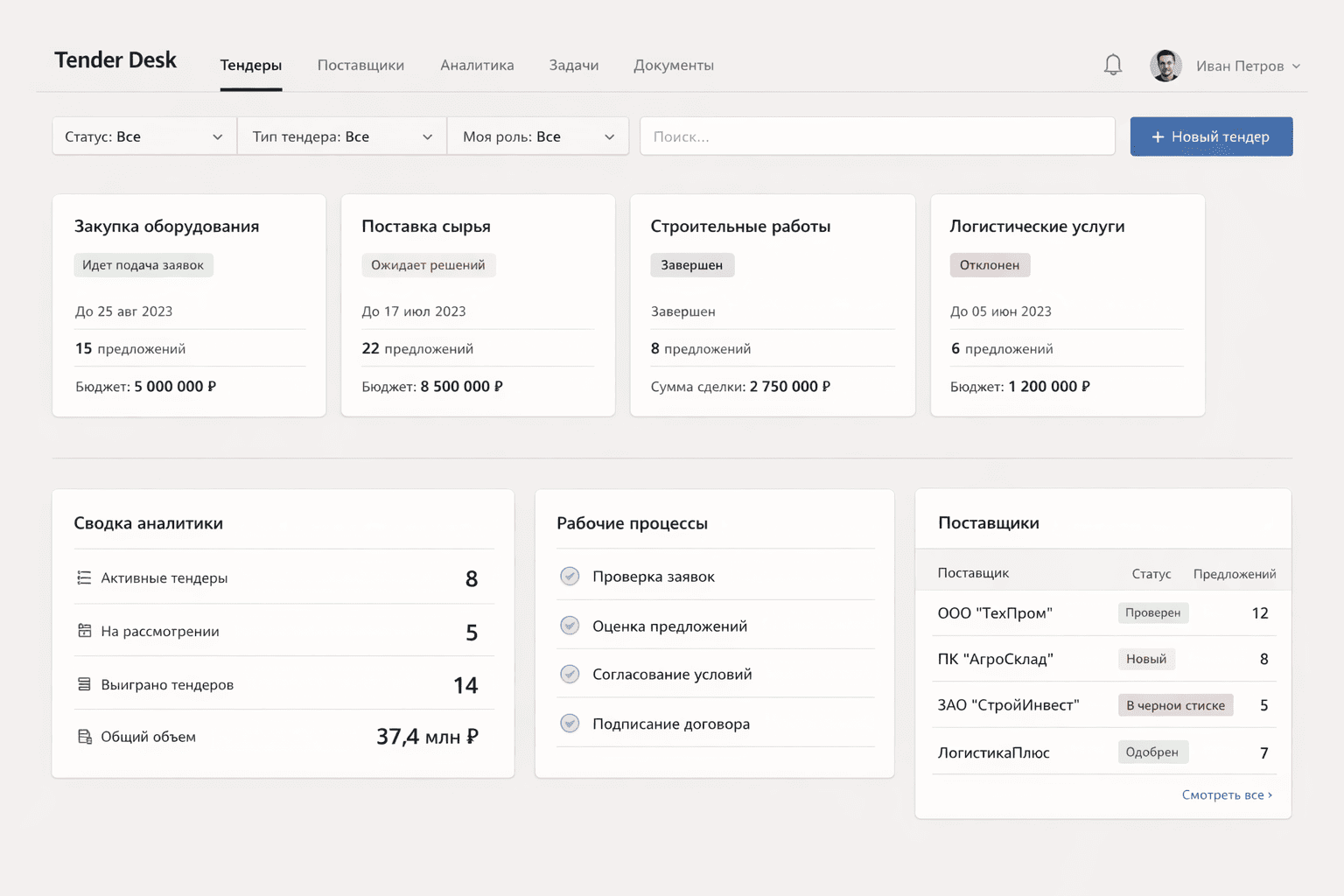1344x896 pixels.
Task: Check the Подписание договора step
Action: (570, 724)
